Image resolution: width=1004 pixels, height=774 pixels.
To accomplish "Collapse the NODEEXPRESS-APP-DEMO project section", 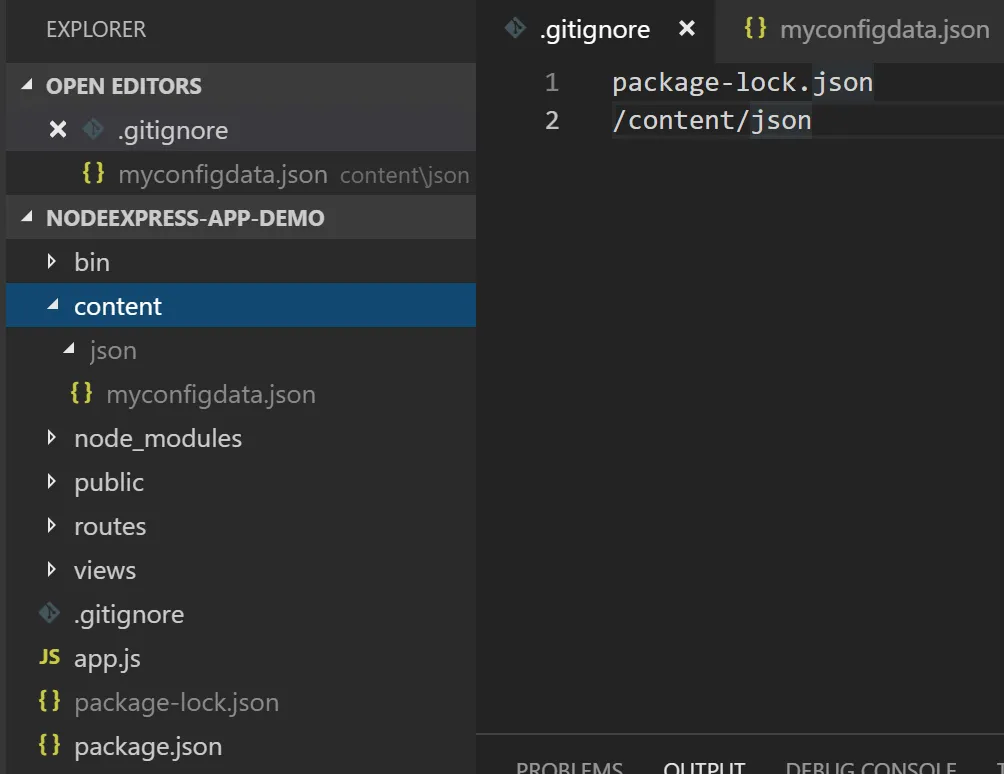I will 26,218.
